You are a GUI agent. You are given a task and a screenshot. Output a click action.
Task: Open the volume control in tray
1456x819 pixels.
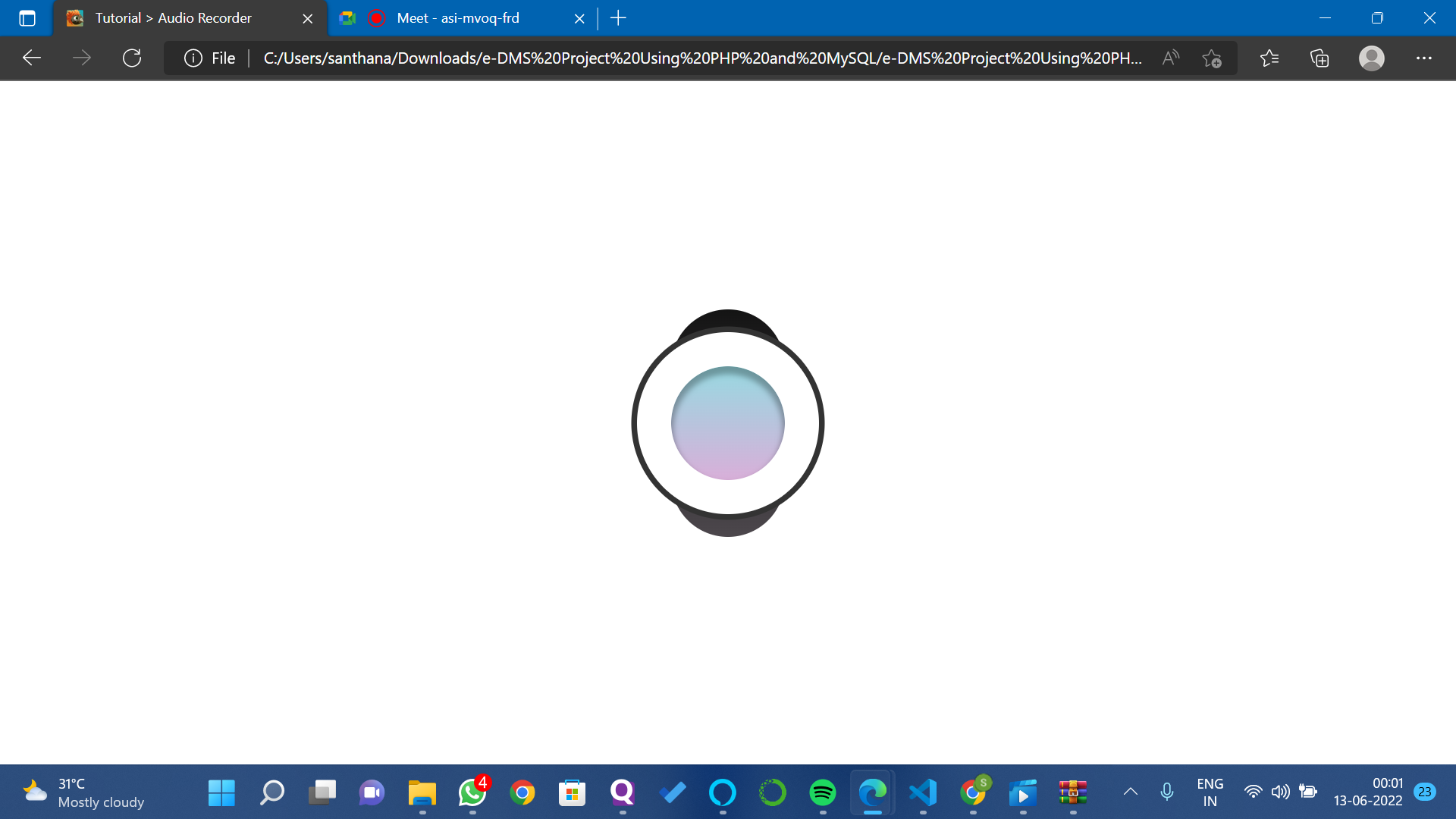click(1280, 792)
